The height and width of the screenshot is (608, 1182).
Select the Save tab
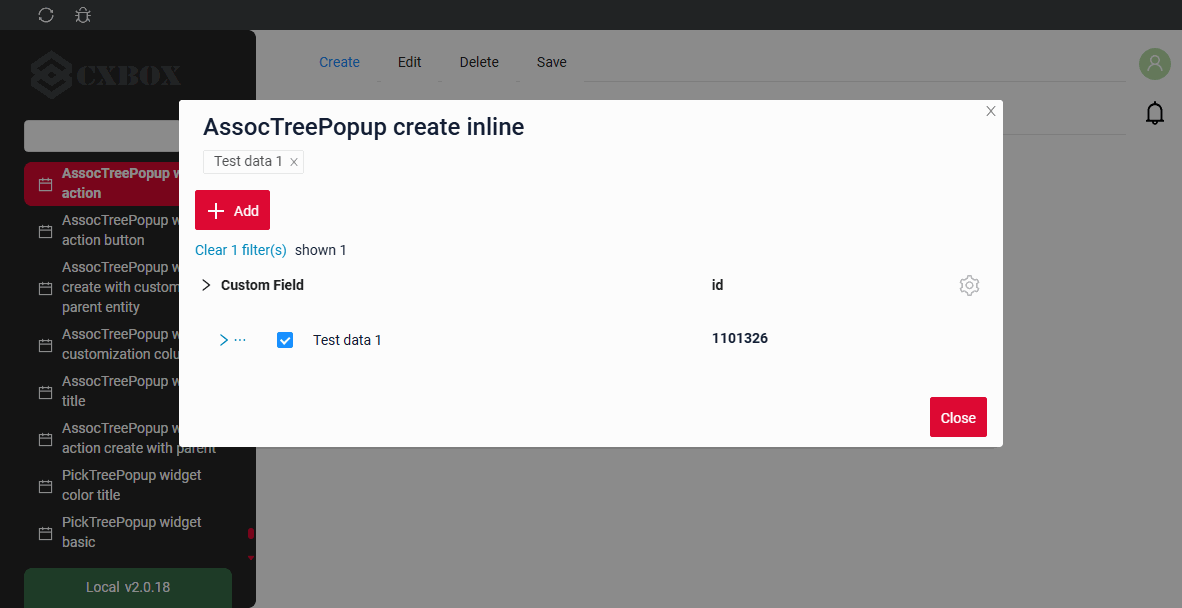(552, 63)
